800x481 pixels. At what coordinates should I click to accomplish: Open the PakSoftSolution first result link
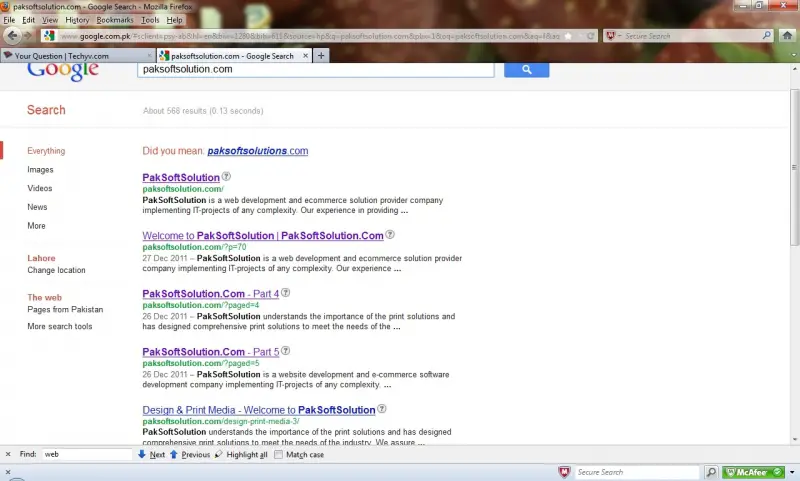click(181, 178)
